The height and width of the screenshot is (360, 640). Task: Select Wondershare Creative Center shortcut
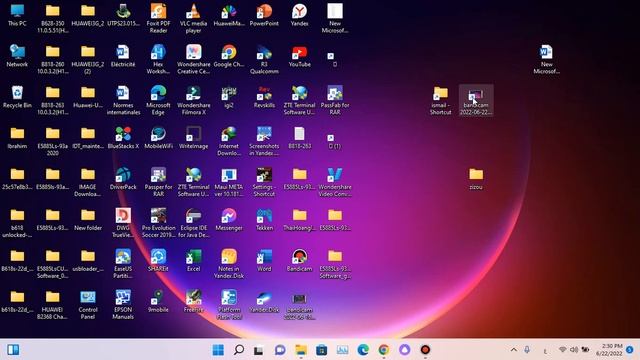pyautogui.click(x=193, y=59)
